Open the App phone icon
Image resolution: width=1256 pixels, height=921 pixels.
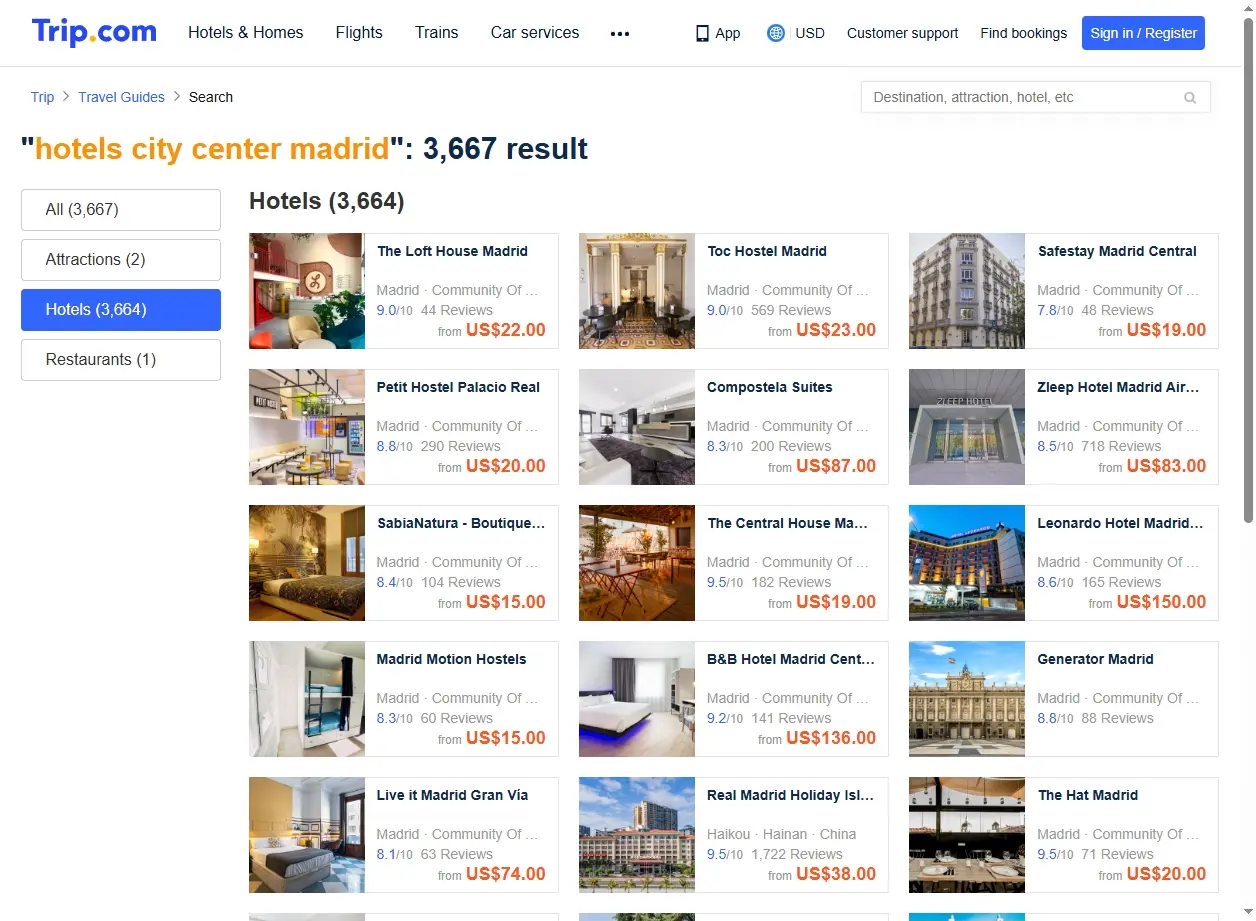(702, 33)
